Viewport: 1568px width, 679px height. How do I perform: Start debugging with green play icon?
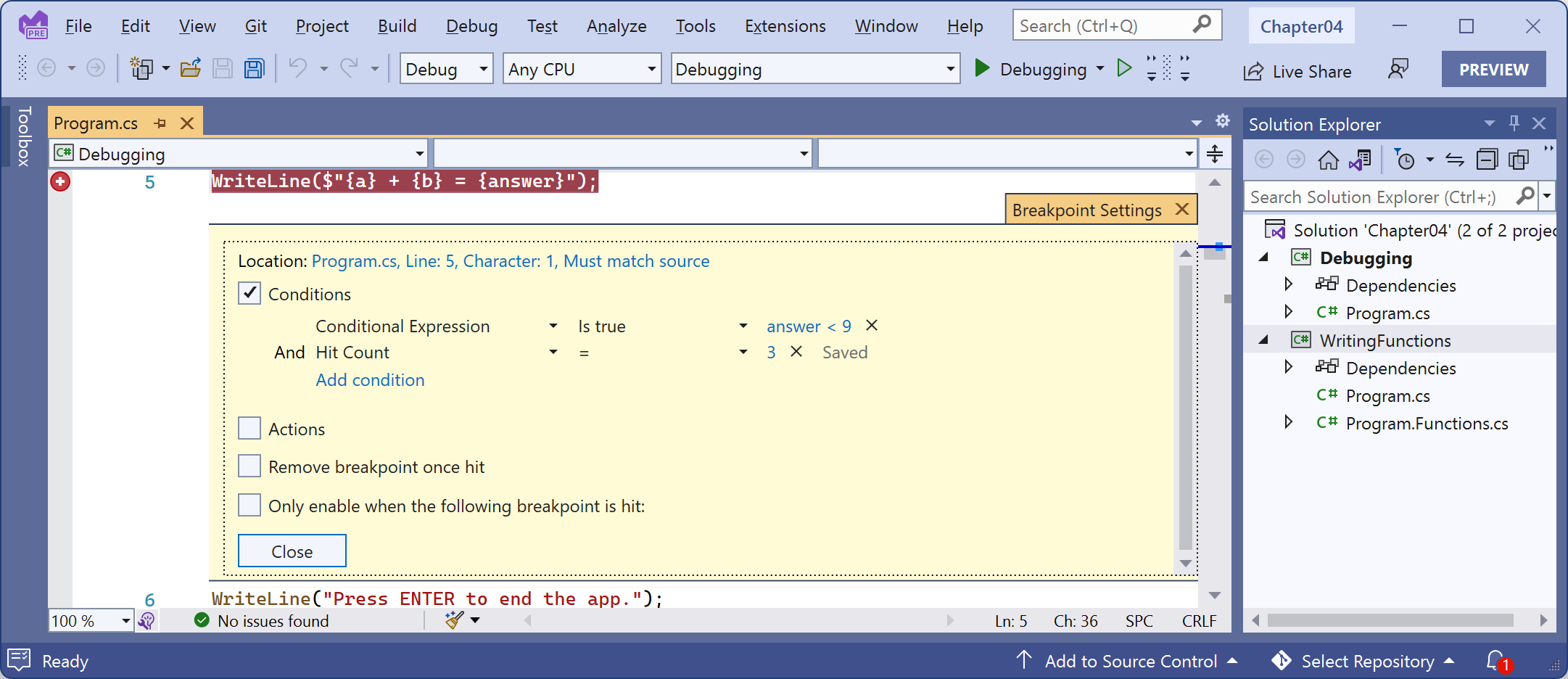pos(982,68)
